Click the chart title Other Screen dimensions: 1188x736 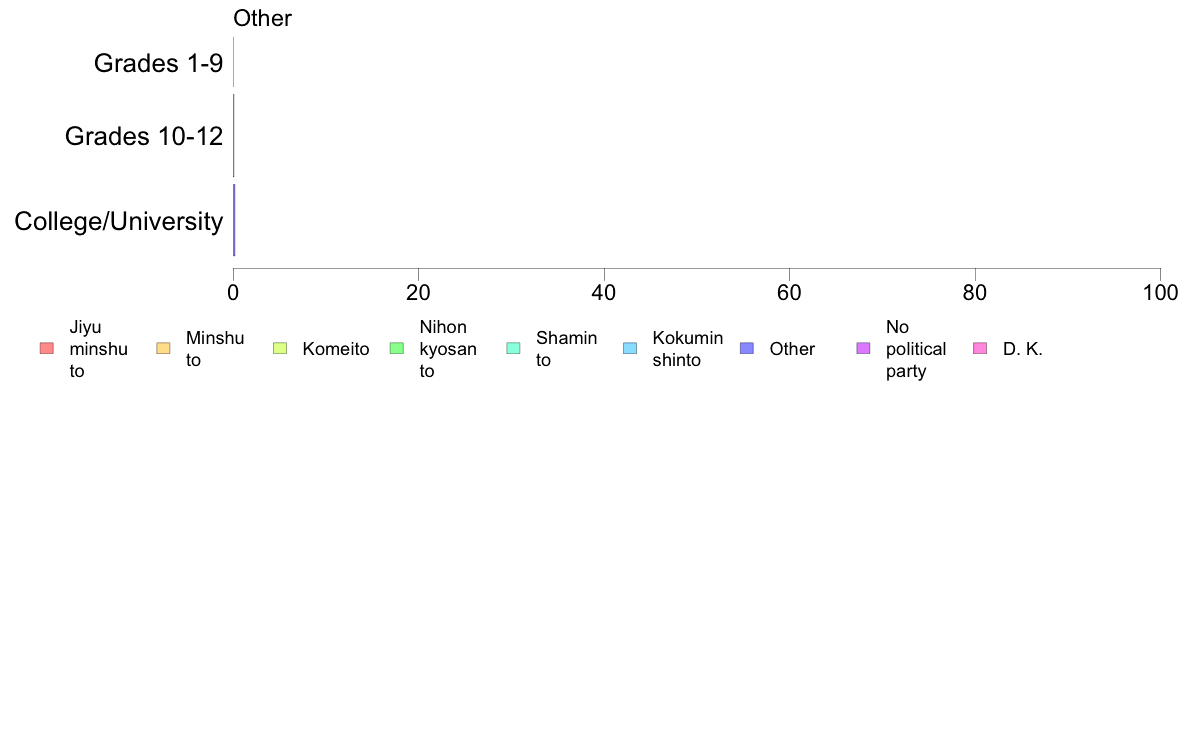coord(262,18)
